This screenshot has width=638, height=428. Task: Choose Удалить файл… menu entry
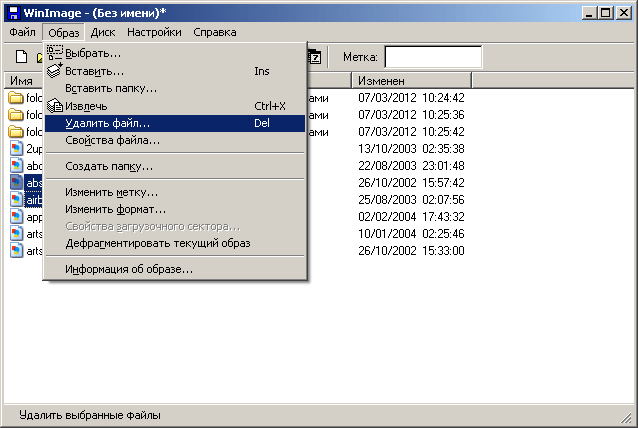(x=175, y=123)
